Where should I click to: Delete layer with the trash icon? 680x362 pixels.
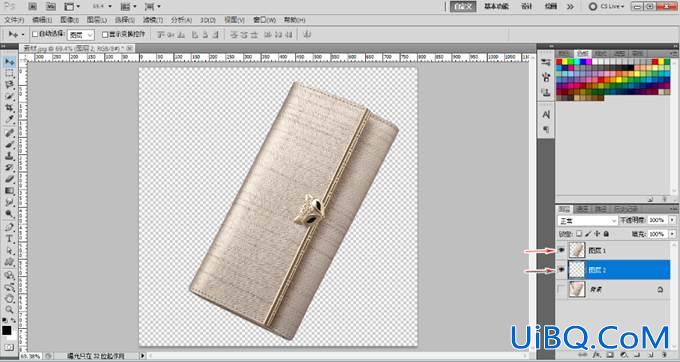664,355
